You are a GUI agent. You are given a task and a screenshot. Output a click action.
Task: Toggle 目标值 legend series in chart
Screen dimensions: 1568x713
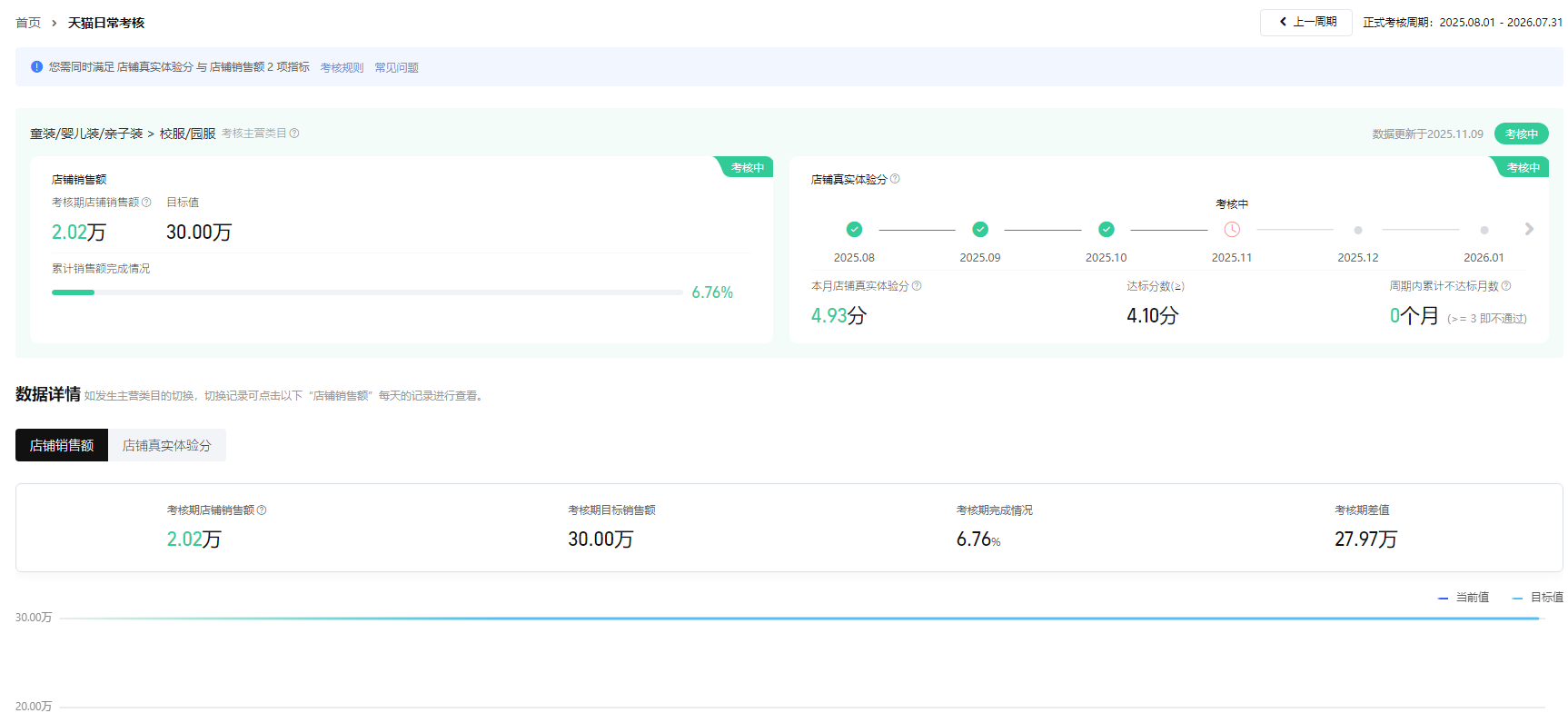click(1538, 598)
